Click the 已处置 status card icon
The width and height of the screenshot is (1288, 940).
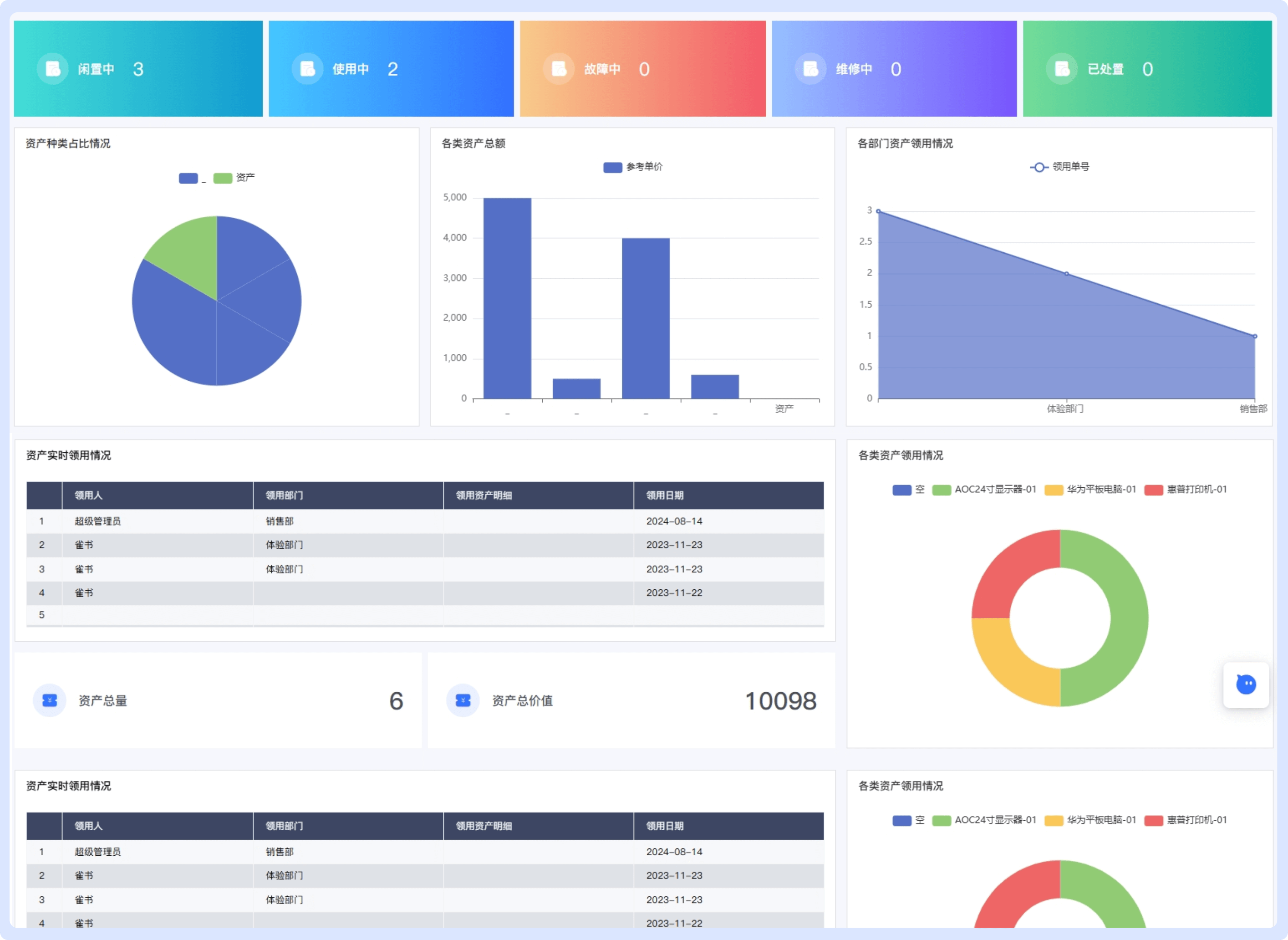point(1062,69)
